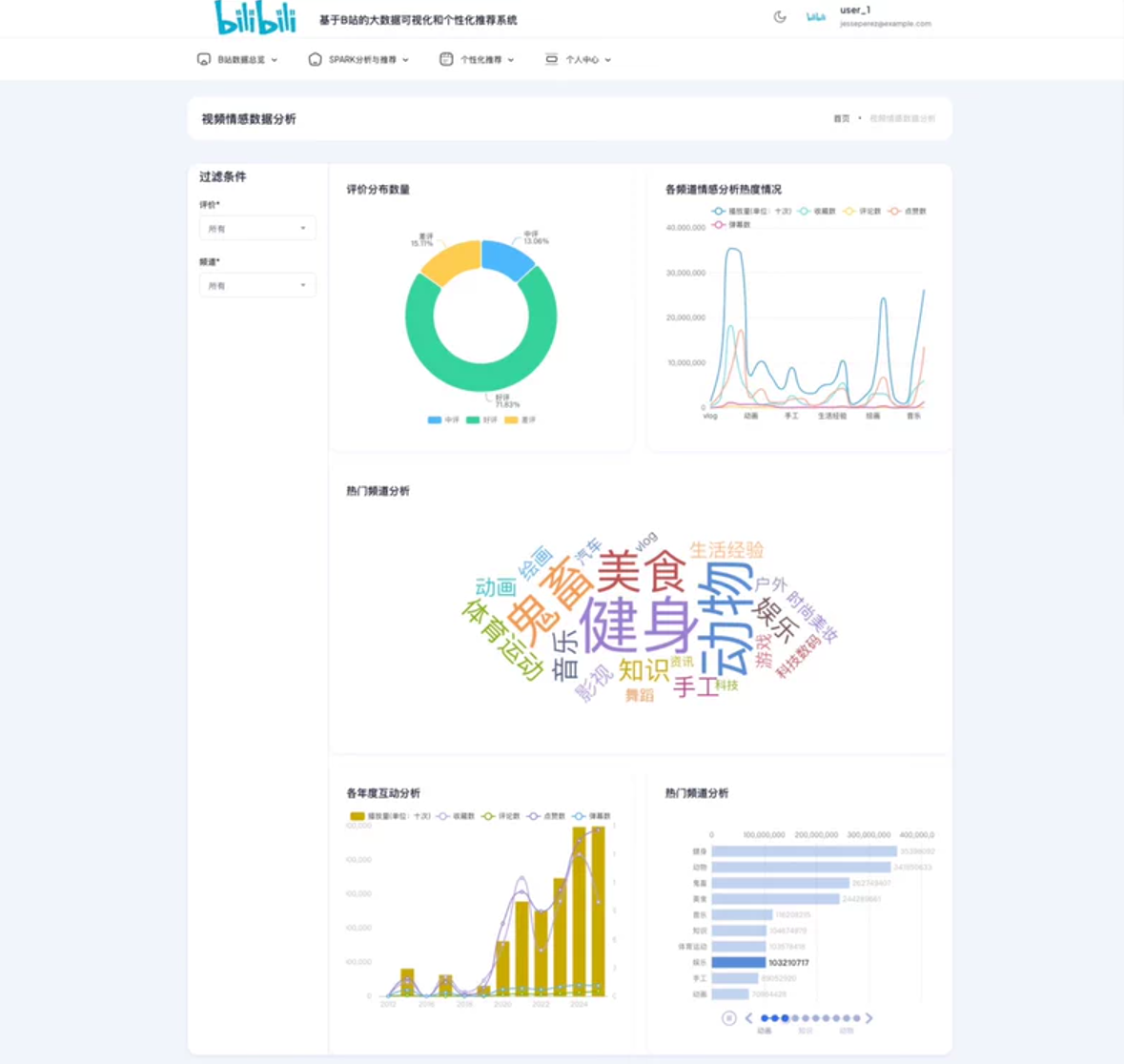Click the 首页 breadcrumb link
Viewport: 1124px width, 1064px height.
click(x=841, y=119)
